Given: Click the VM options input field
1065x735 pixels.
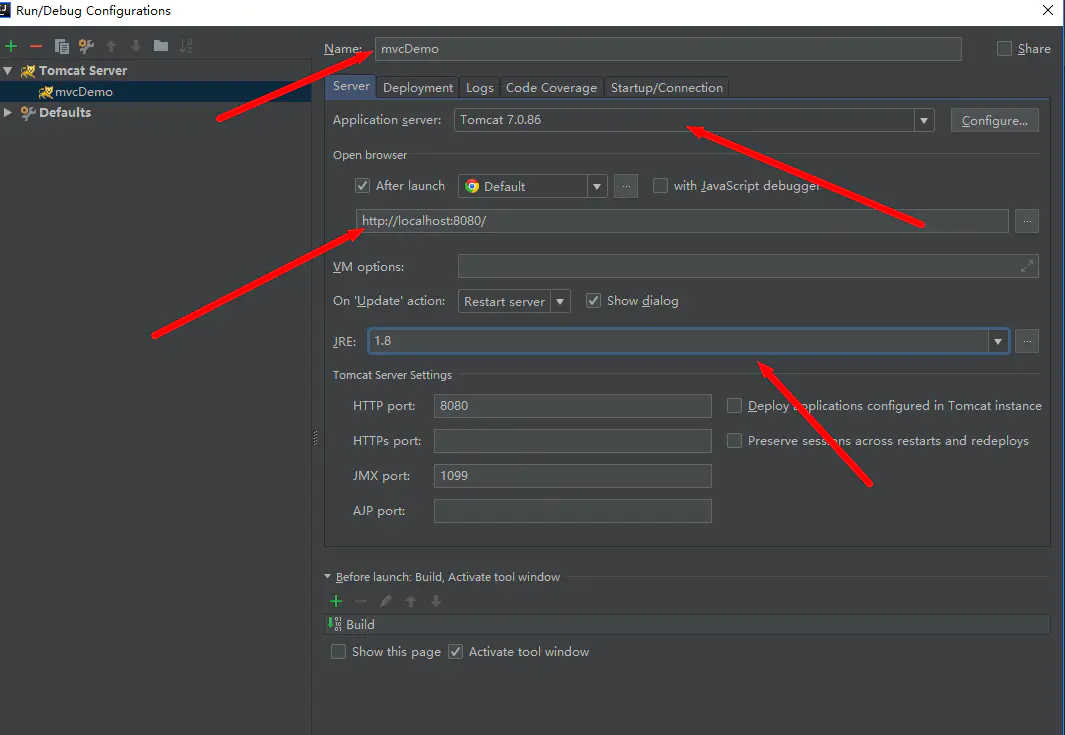Looking at the screenshot, I should [x=748, y=266].
